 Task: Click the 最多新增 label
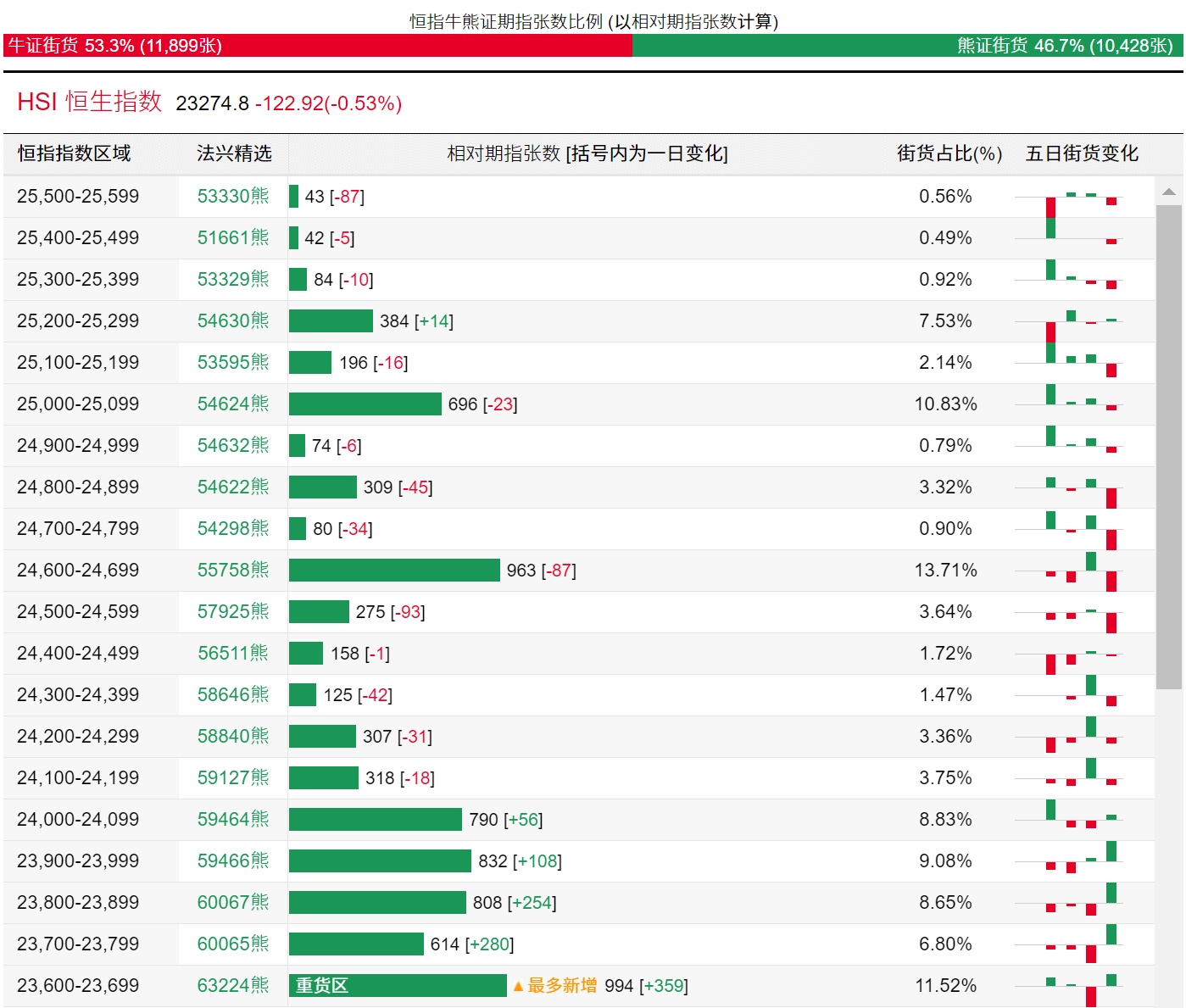pos(555,985)
